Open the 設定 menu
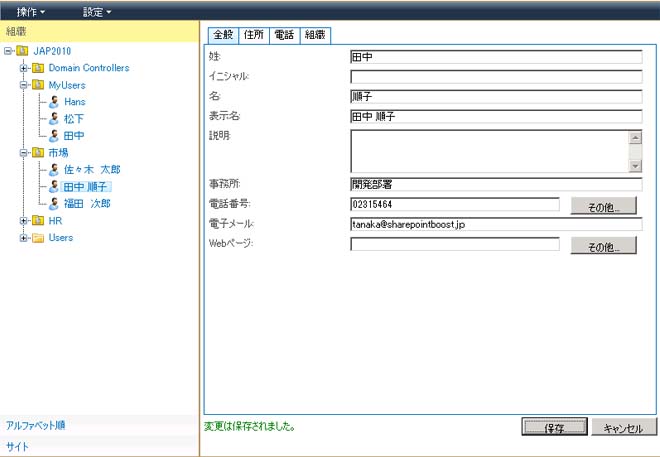The height and width of the screenshot is (457, 660). (x=97, y=12)
